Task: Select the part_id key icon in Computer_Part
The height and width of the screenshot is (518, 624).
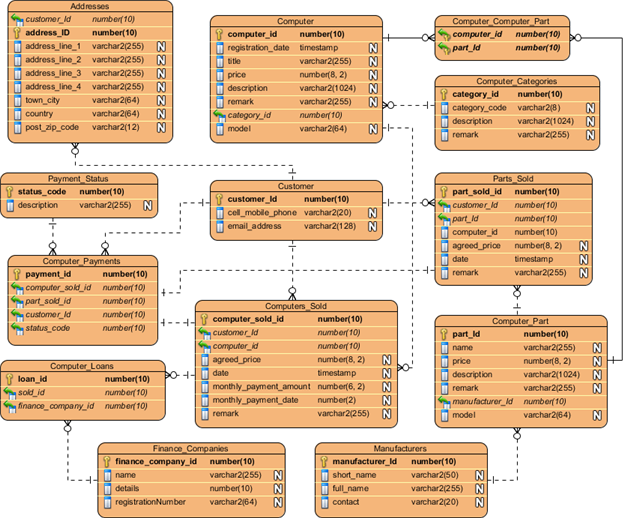Action: point(444,334)
